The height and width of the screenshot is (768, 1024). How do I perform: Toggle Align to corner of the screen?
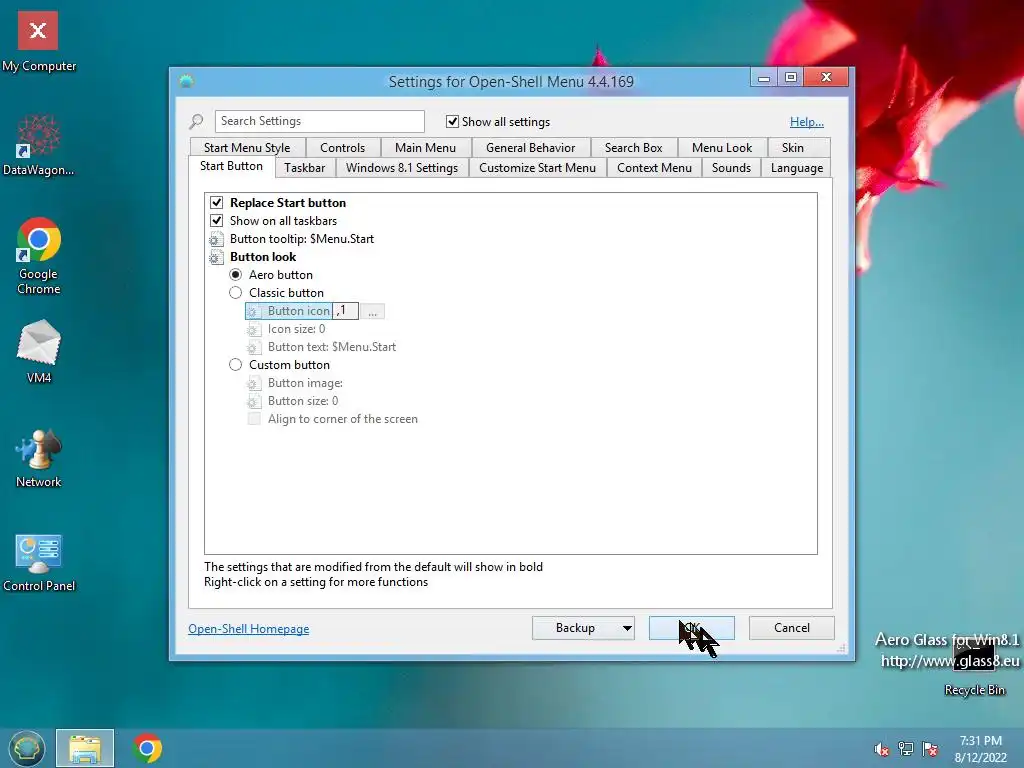pos(254,419)
